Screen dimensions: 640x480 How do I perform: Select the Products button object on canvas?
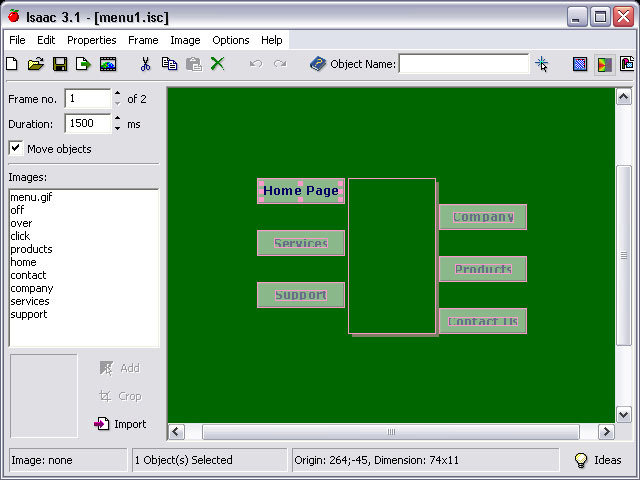[x=483, y=269]
